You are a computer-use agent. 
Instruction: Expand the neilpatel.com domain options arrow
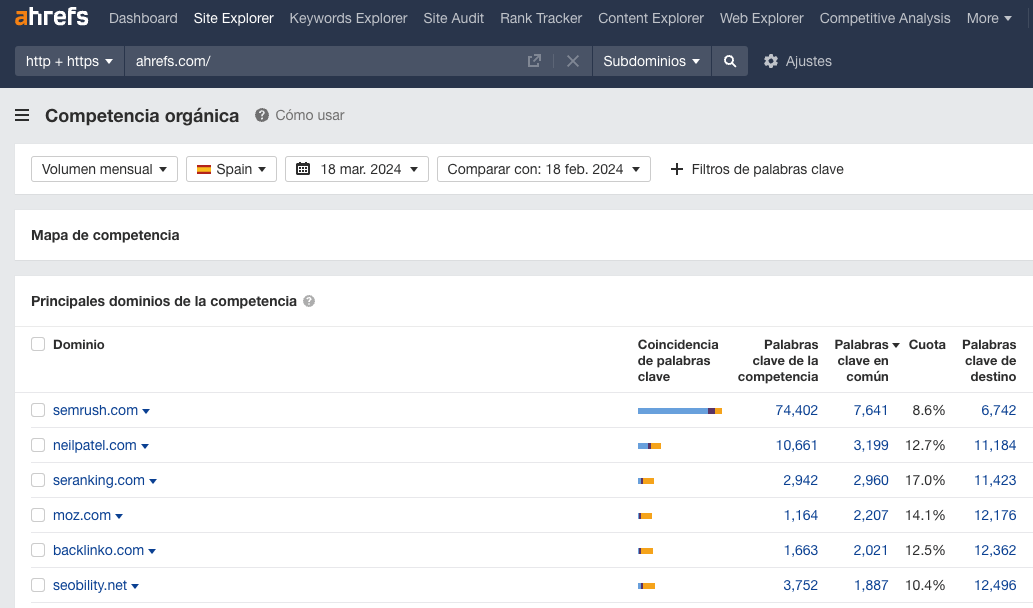(145, 445)
